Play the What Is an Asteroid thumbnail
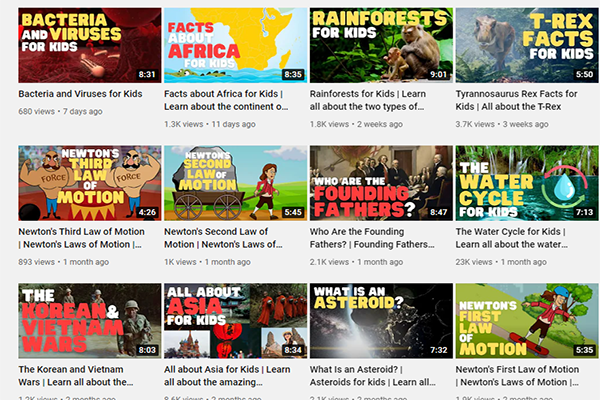 (381, 321)
